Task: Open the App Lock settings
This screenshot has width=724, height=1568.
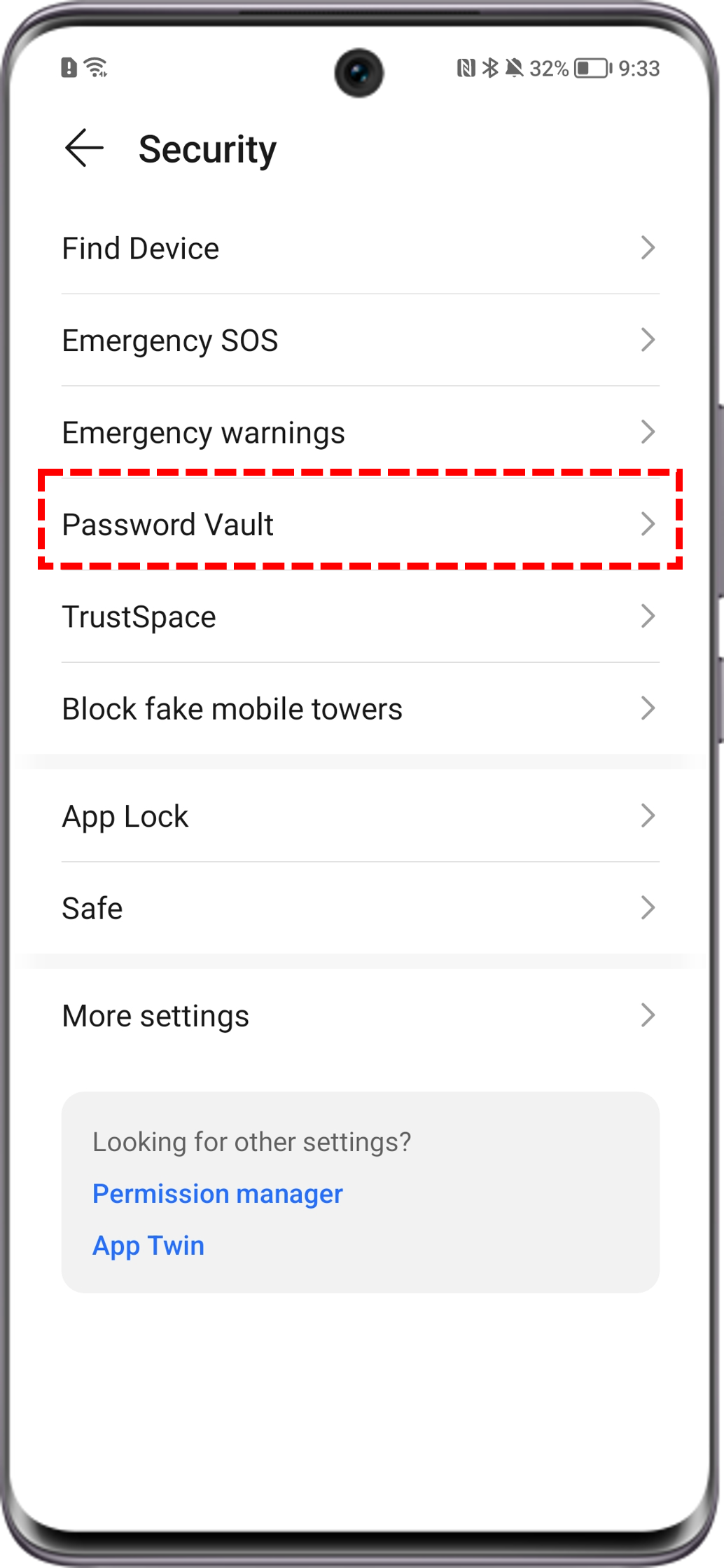Action: coord(361,816)
